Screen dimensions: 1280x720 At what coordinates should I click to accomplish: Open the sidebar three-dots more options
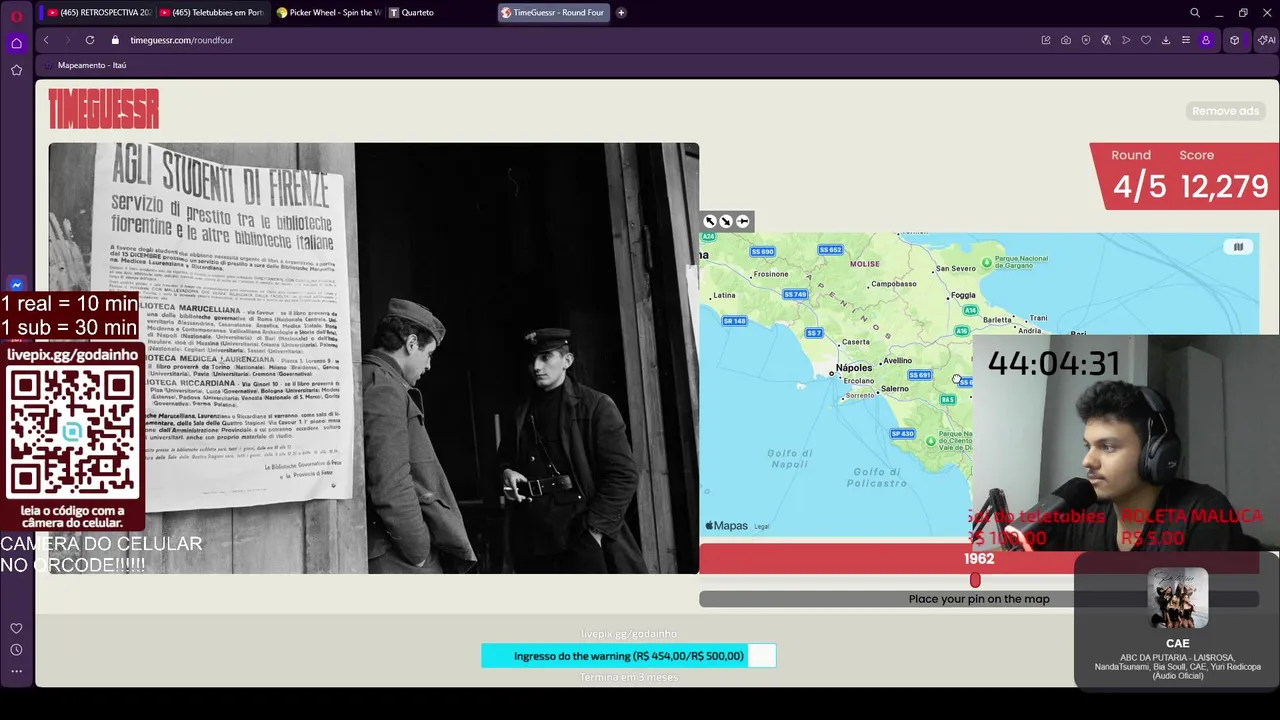pyautogui.click(x=16, y=671)
